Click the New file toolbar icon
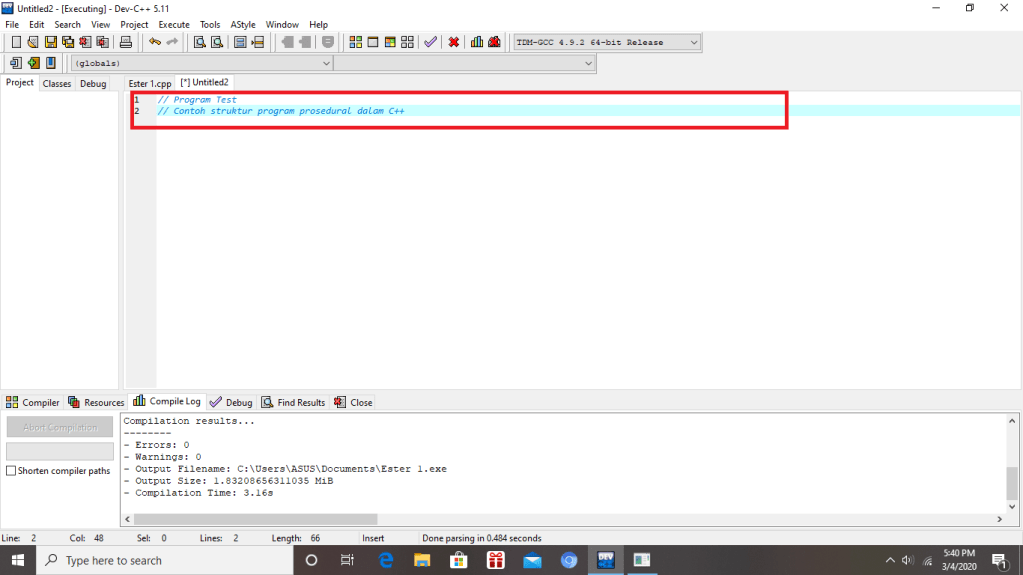 (x=15, y=42)
